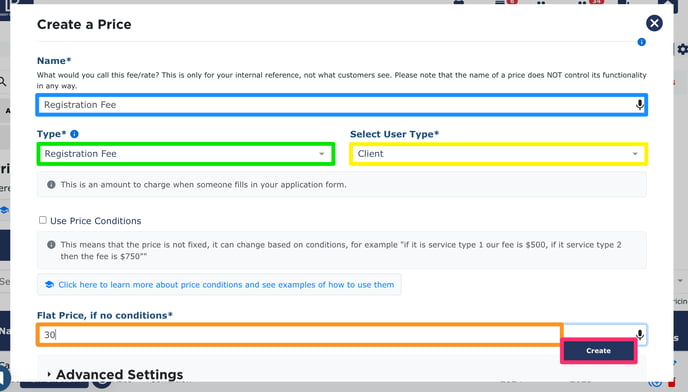Click into the Name text field
Screen dimensions: 688x392
click(x=341, y=104)
